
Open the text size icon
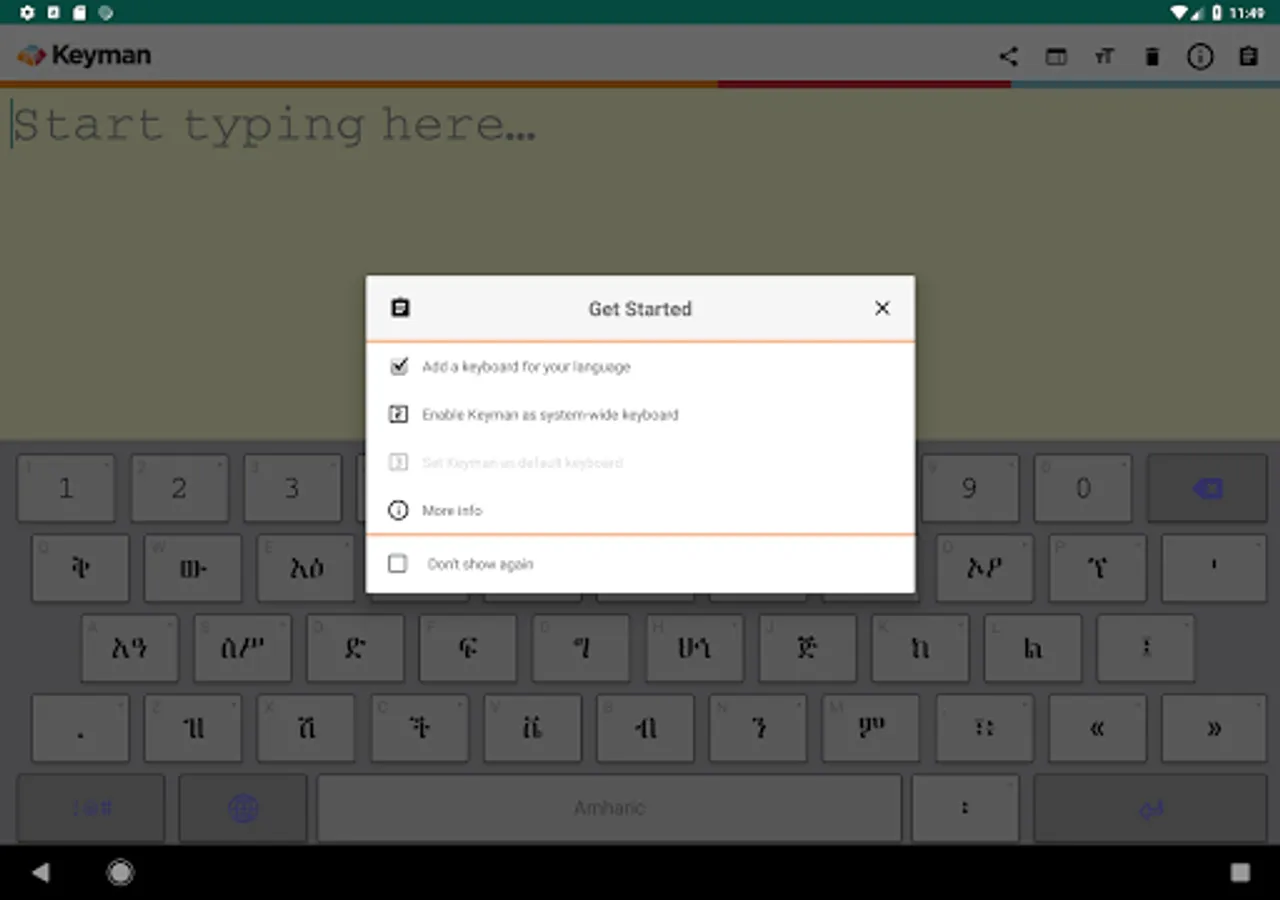click(x=1104, y=57)
